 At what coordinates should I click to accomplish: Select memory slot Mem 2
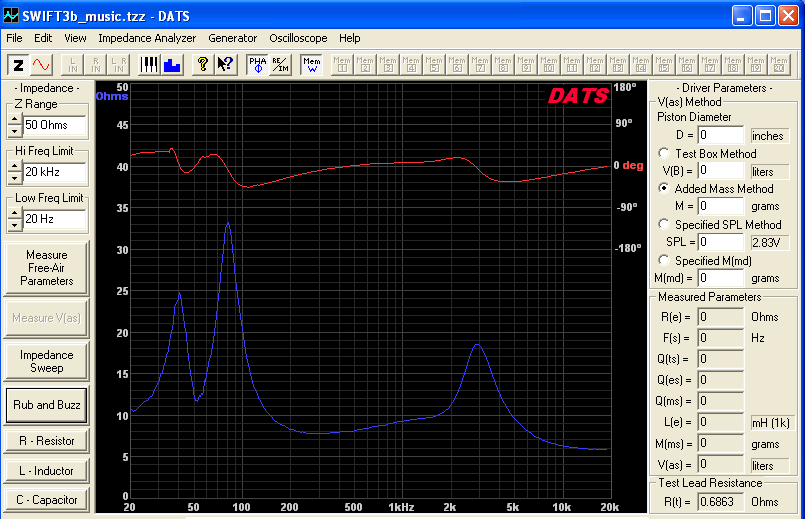[x=365, y=65]
